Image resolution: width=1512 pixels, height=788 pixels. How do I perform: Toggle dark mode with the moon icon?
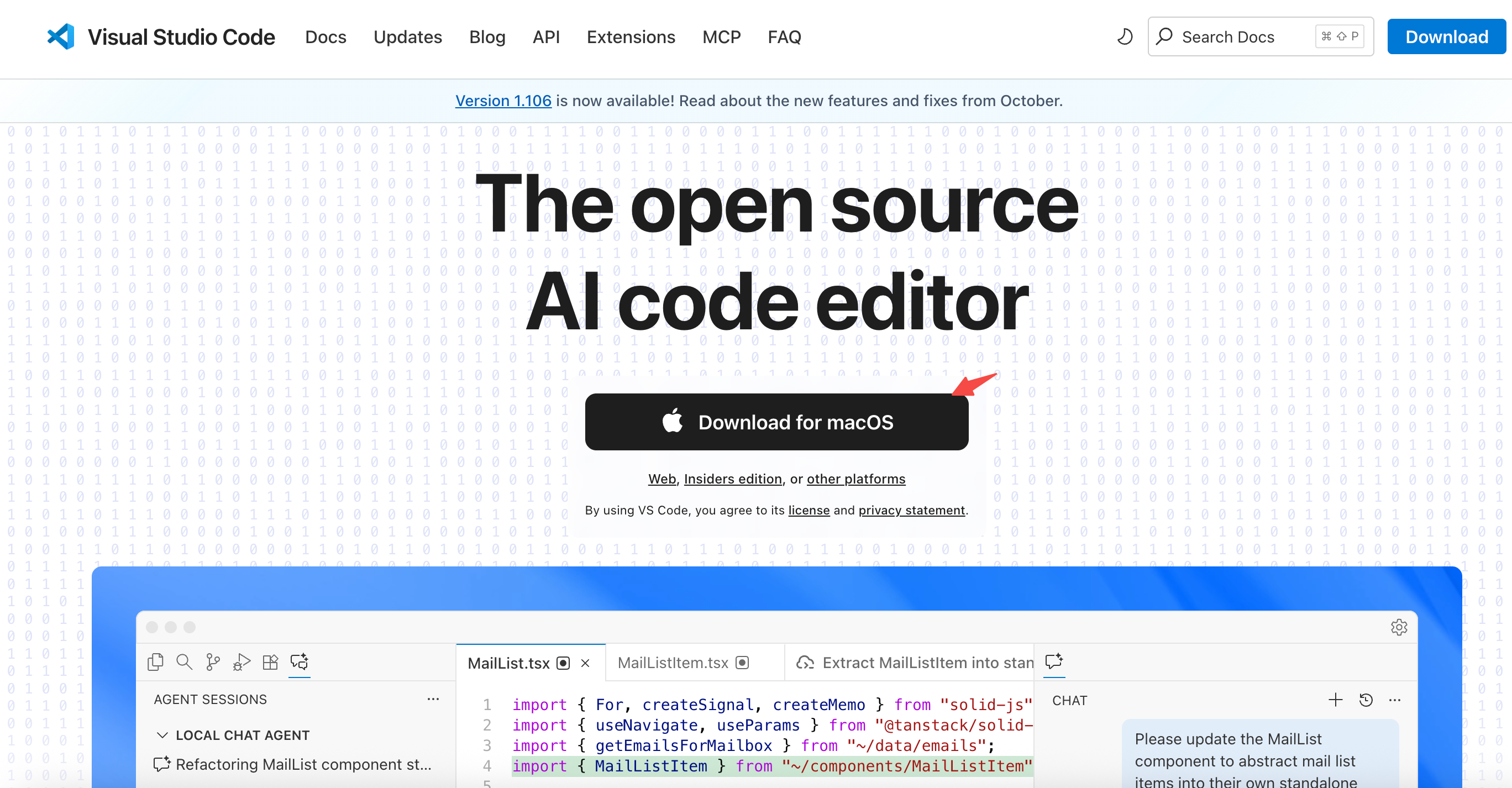point(1125,37)
